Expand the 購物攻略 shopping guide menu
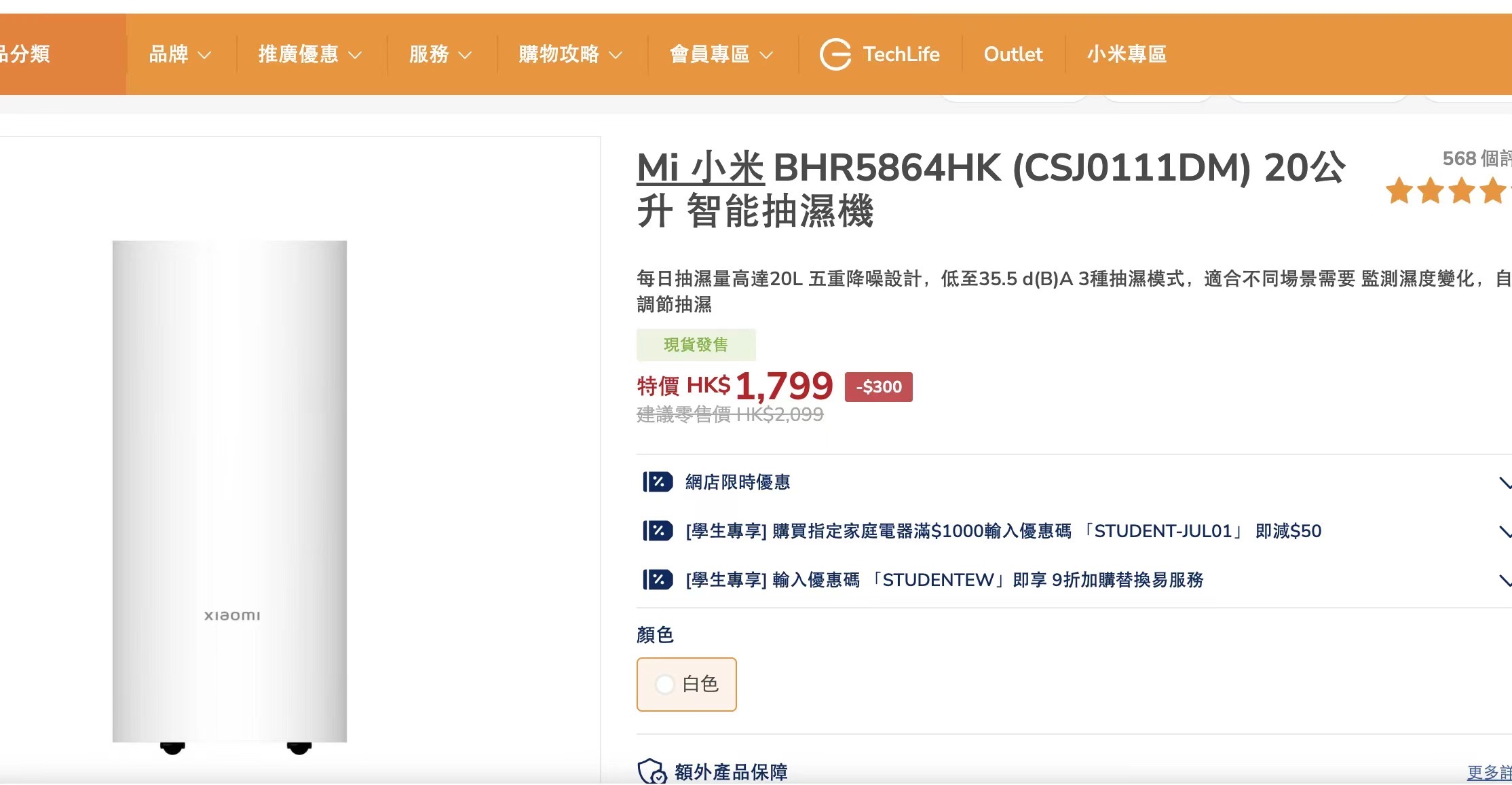Viewport: 1512px width, 785px height. click(570, 54)
